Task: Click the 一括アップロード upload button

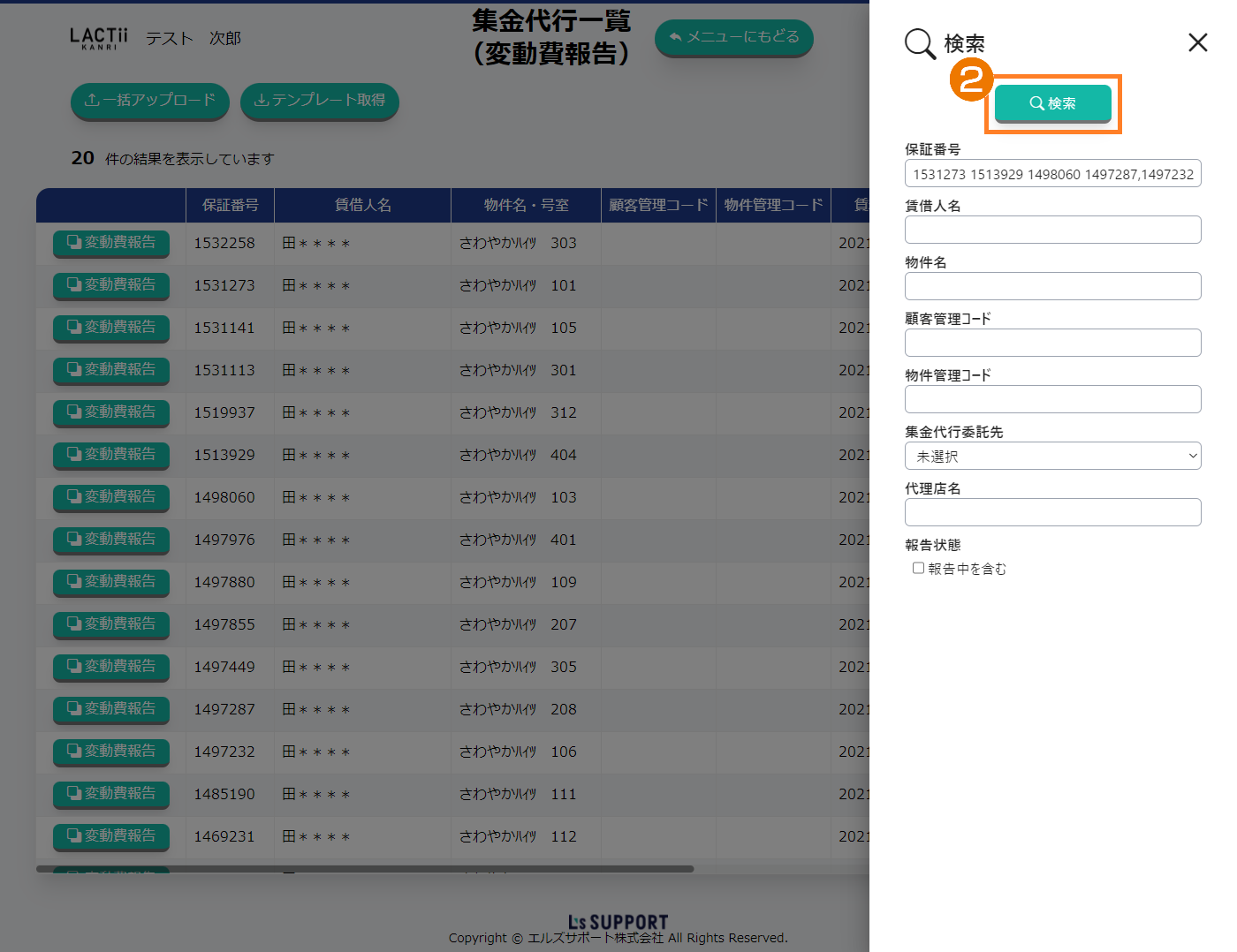Action: pyautogui.click(x=149, y=101)
